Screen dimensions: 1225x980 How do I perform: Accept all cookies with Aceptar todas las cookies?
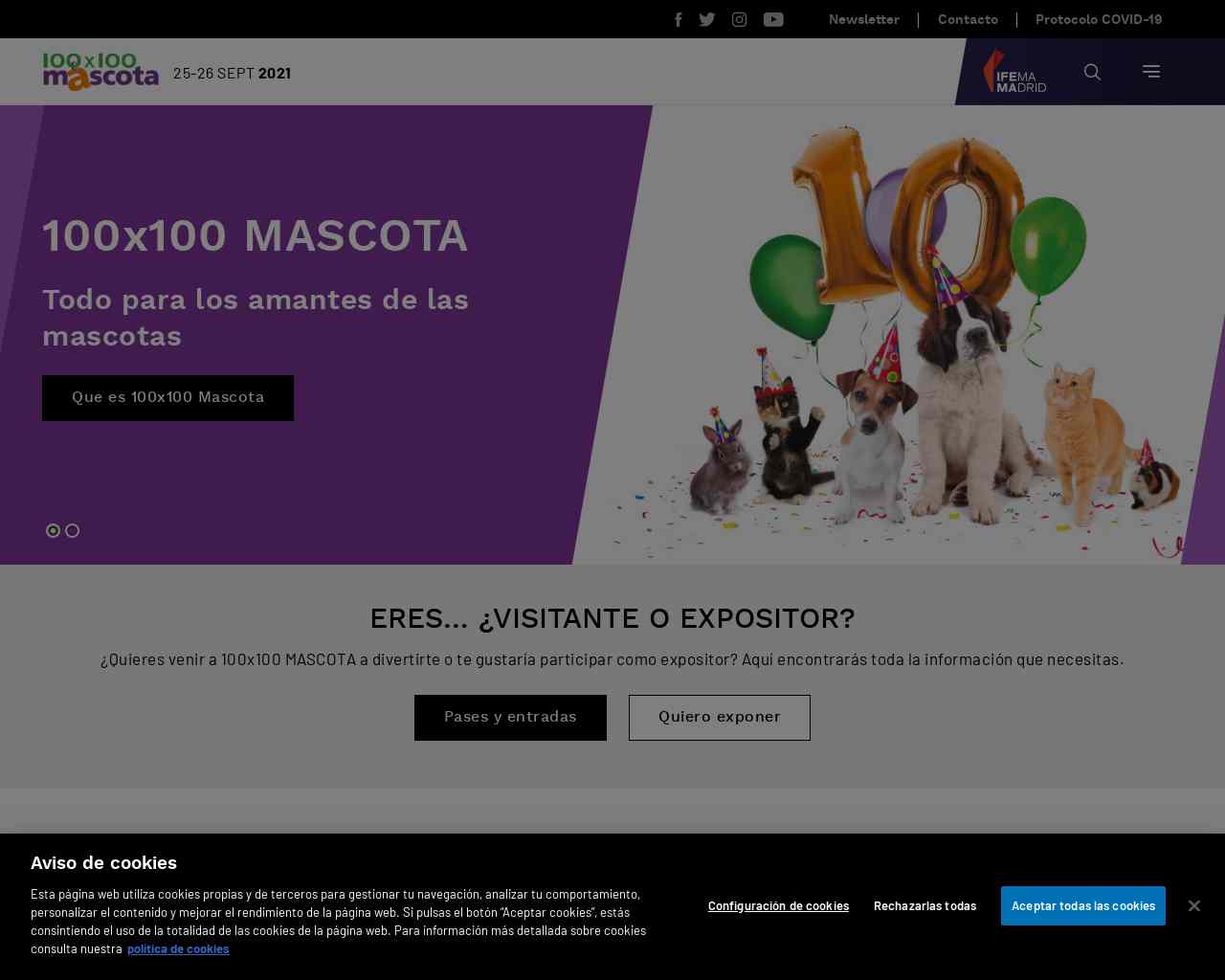click(x=1083, y=905)
